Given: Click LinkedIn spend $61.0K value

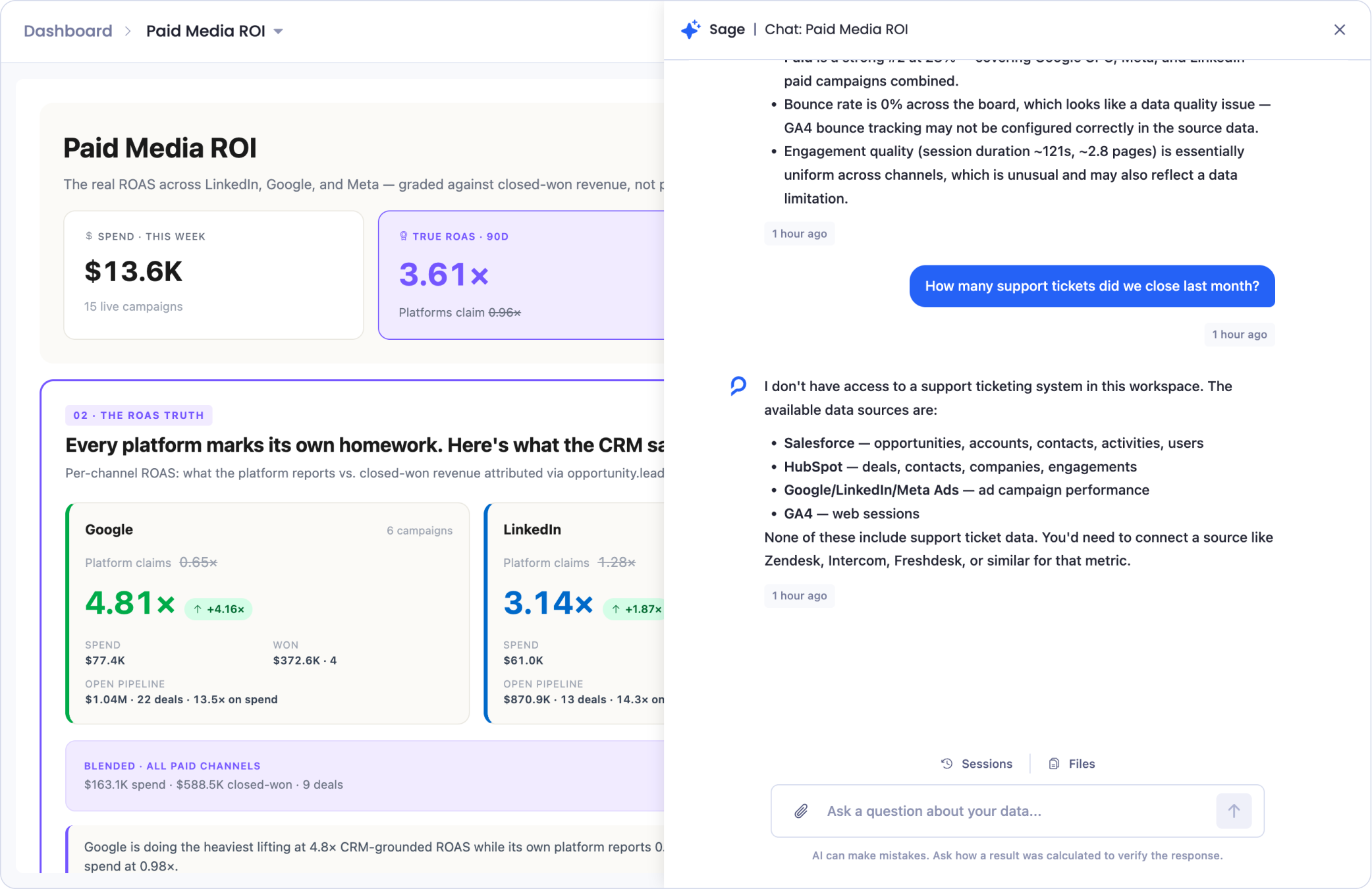Looking at the screenshot, I should coord(523,660).
